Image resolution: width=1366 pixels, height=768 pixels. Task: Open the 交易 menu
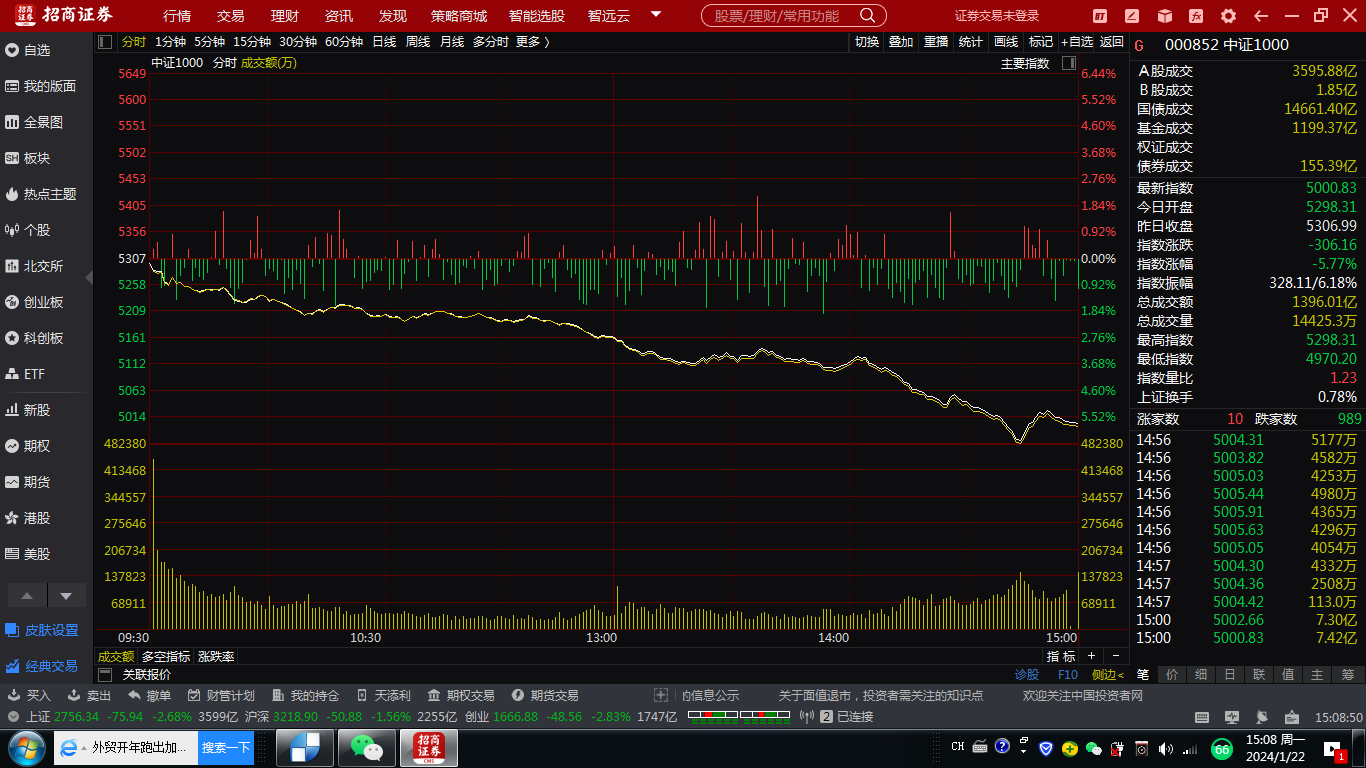231,16
